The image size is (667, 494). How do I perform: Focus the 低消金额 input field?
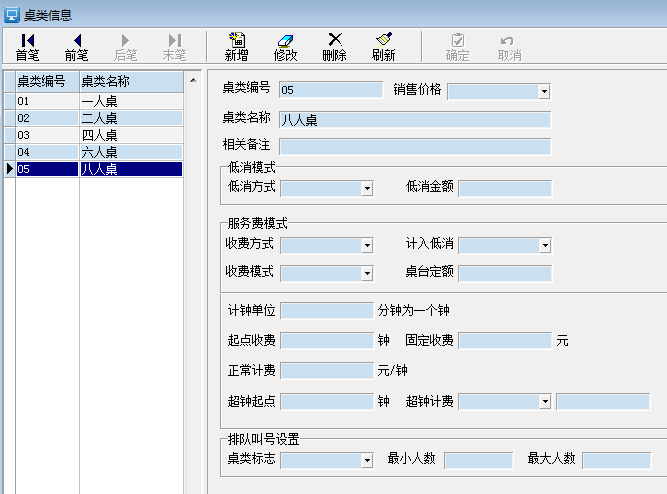[x=504, y=188]
